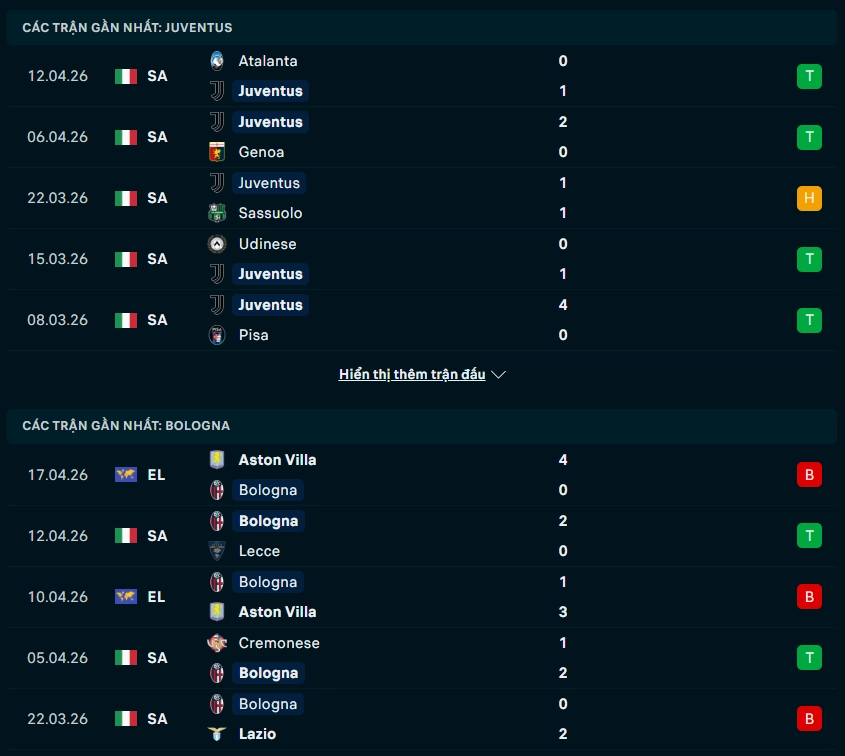The width and height of the screenshot is (845, 756).
Task: Click the red B badge for Aston Villa 4-0 match
Action: click(809, 475)
